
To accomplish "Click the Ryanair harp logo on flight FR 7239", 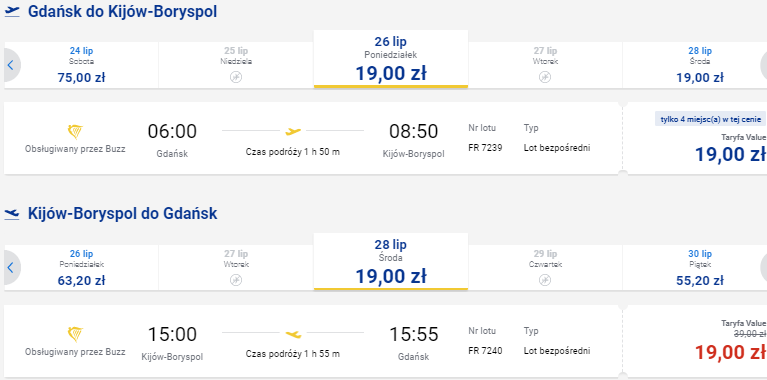I will (x=75, y=132).
